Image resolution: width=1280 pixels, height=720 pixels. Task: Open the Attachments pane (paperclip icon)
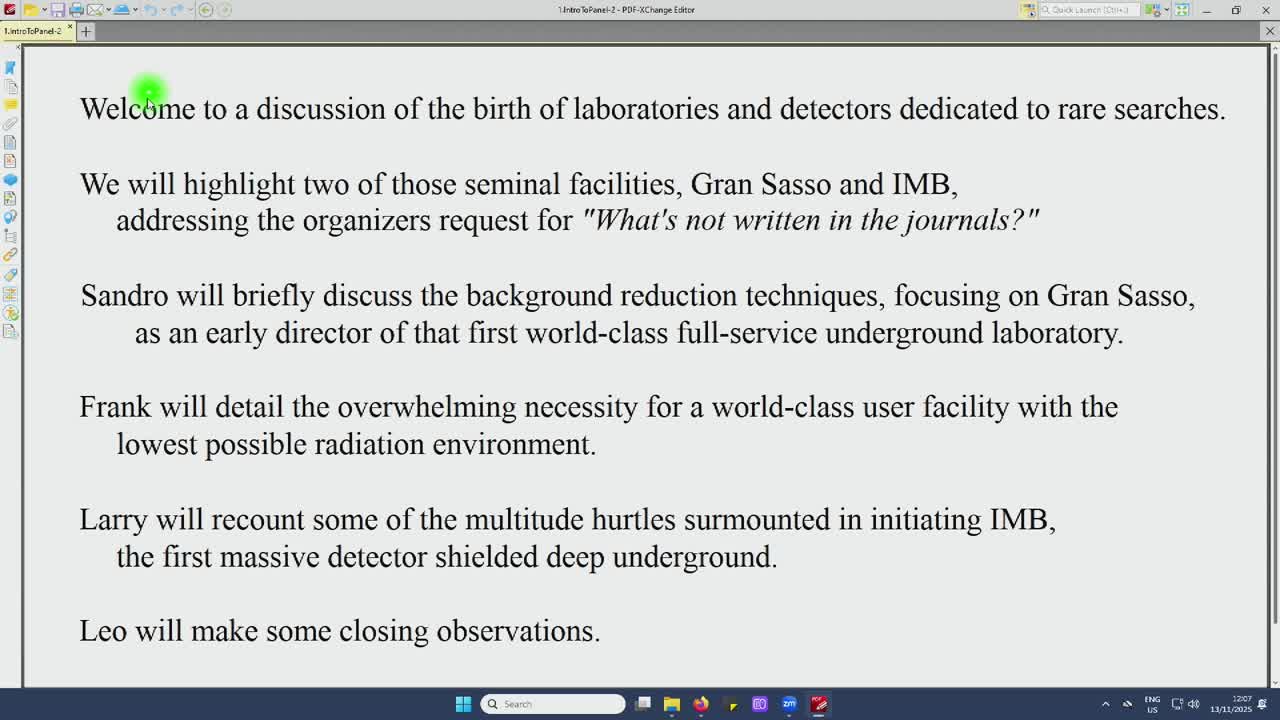coord(10,124)
